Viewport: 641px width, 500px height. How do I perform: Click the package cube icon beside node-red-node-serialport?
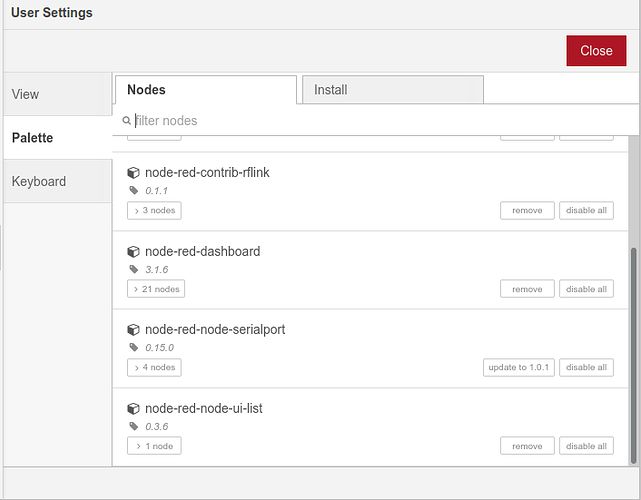coord(133,330)
